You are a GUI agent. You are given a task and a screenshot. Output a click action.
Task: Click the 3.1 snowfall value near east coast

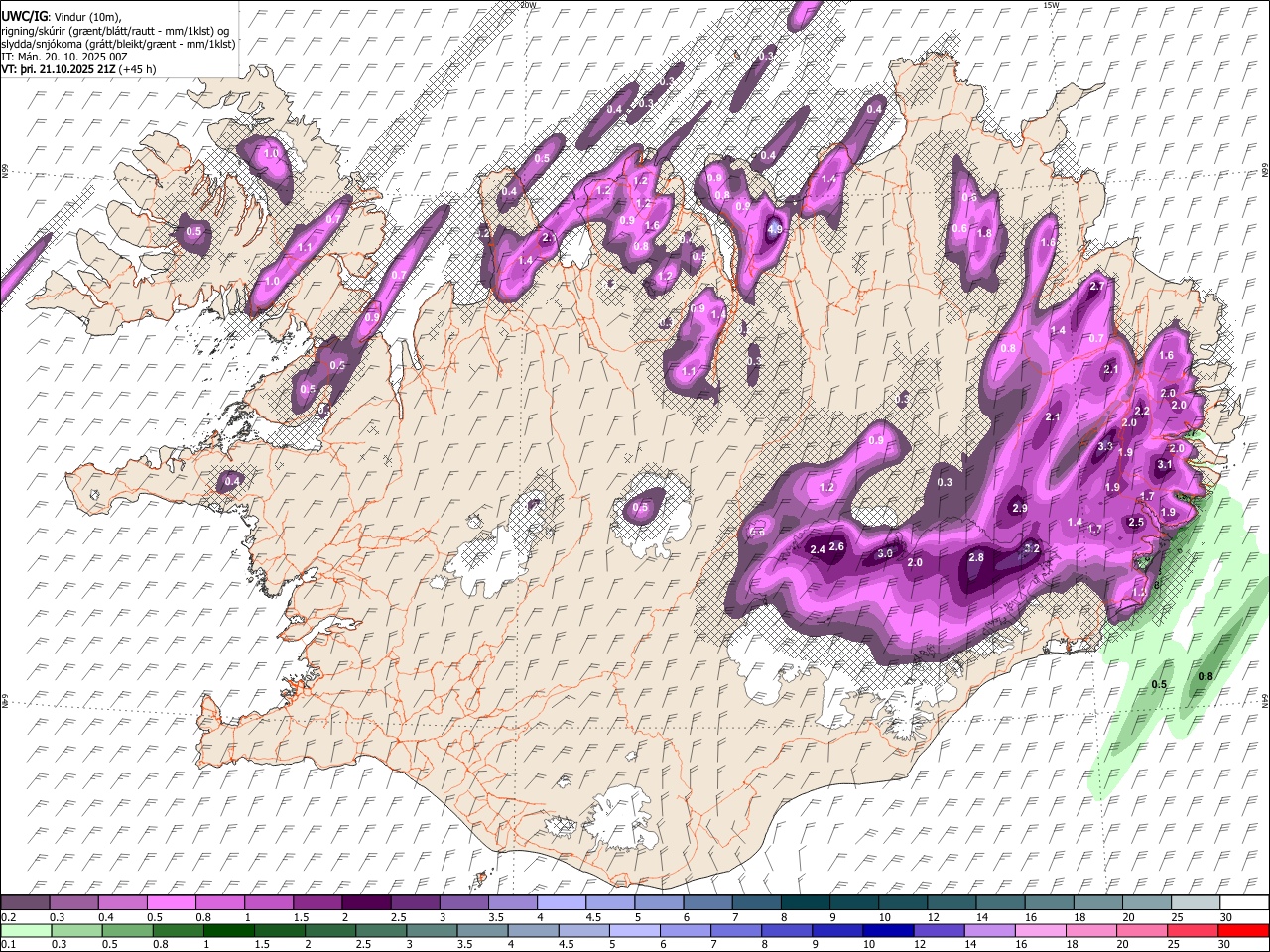[x=1165, y=465]
